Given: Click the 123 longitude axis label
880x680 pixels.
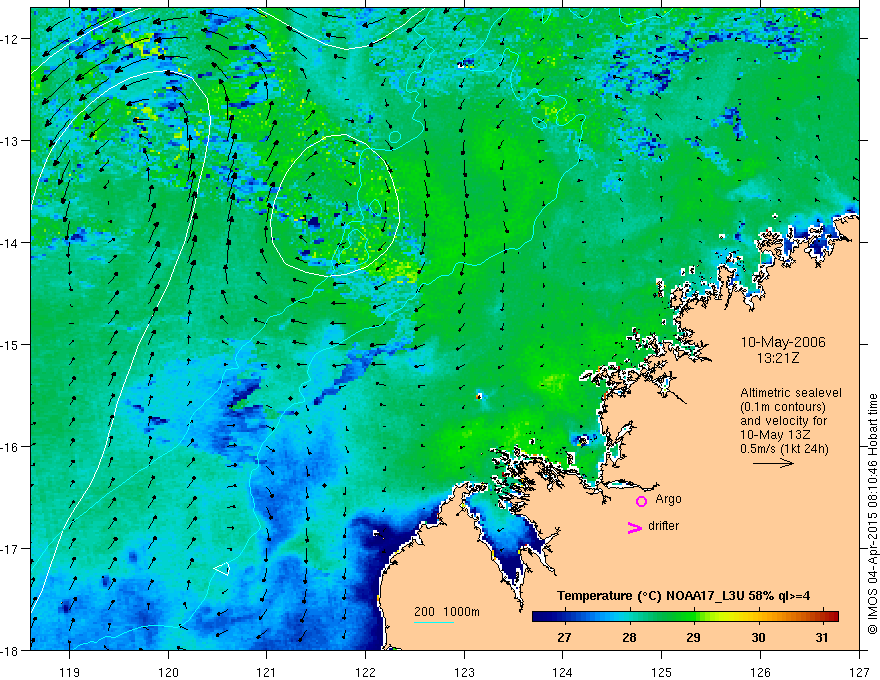Looking at the screenshot, I should [x=464, y=673].
